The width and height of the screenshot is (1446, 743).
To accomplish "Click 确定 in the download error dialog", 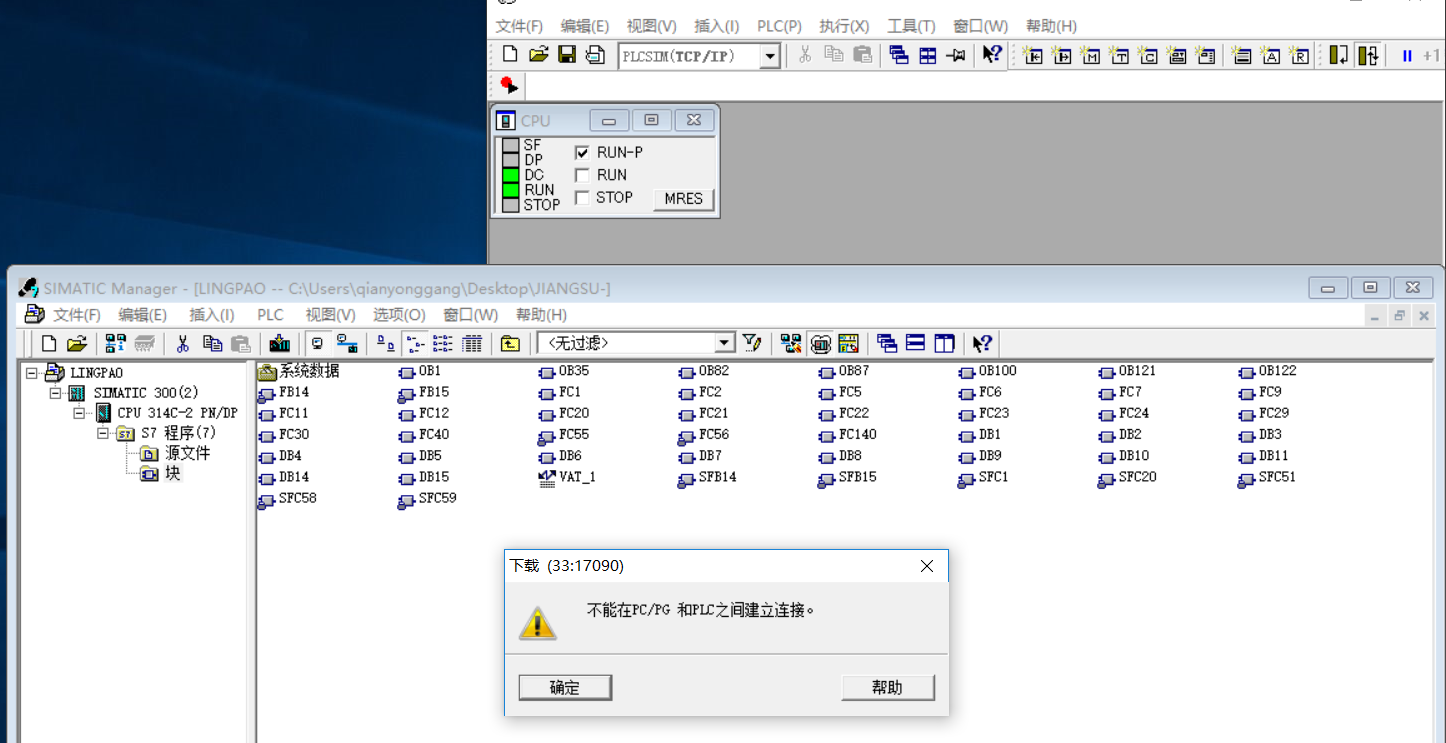I will click(565, 688).
